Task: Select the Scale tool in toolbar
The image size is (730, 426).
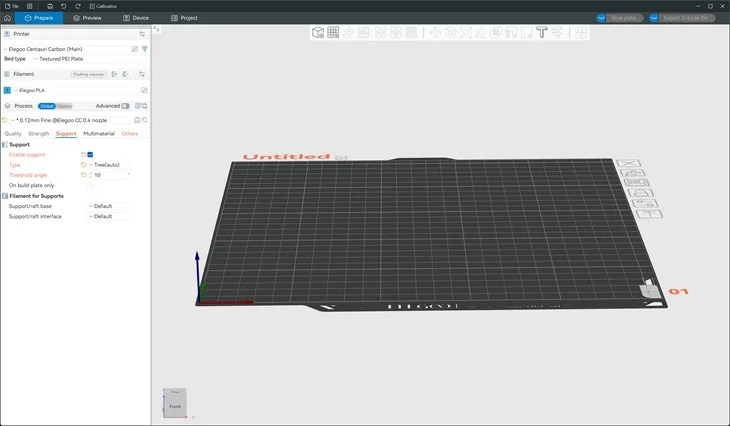Action: coord(466,32)
